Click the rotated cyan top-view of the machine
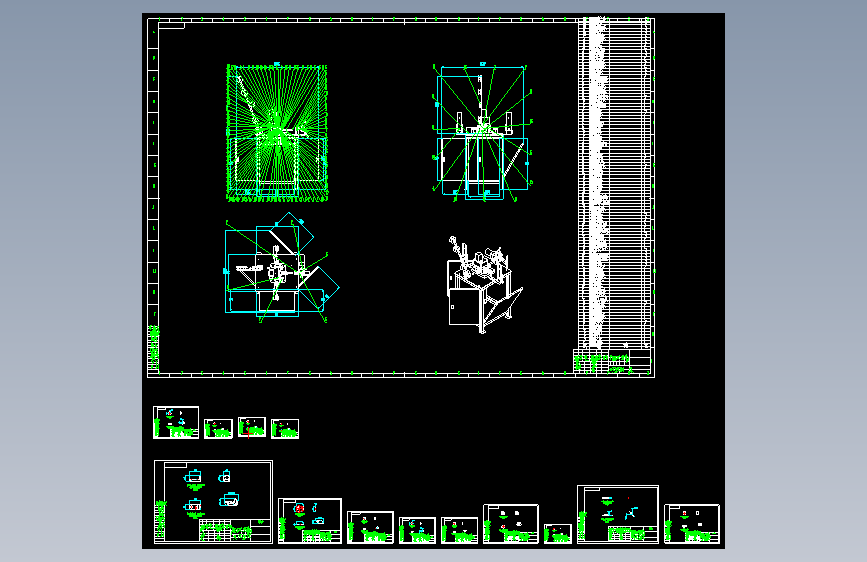 coord(282,268)
